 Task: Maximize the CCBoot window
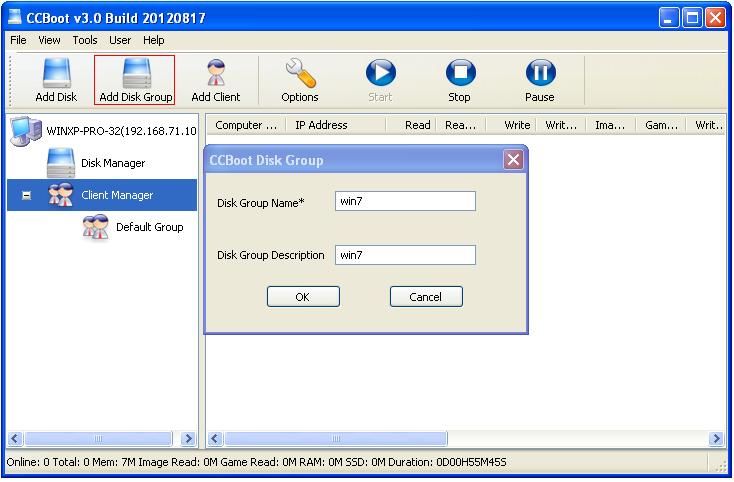point(692,18)
